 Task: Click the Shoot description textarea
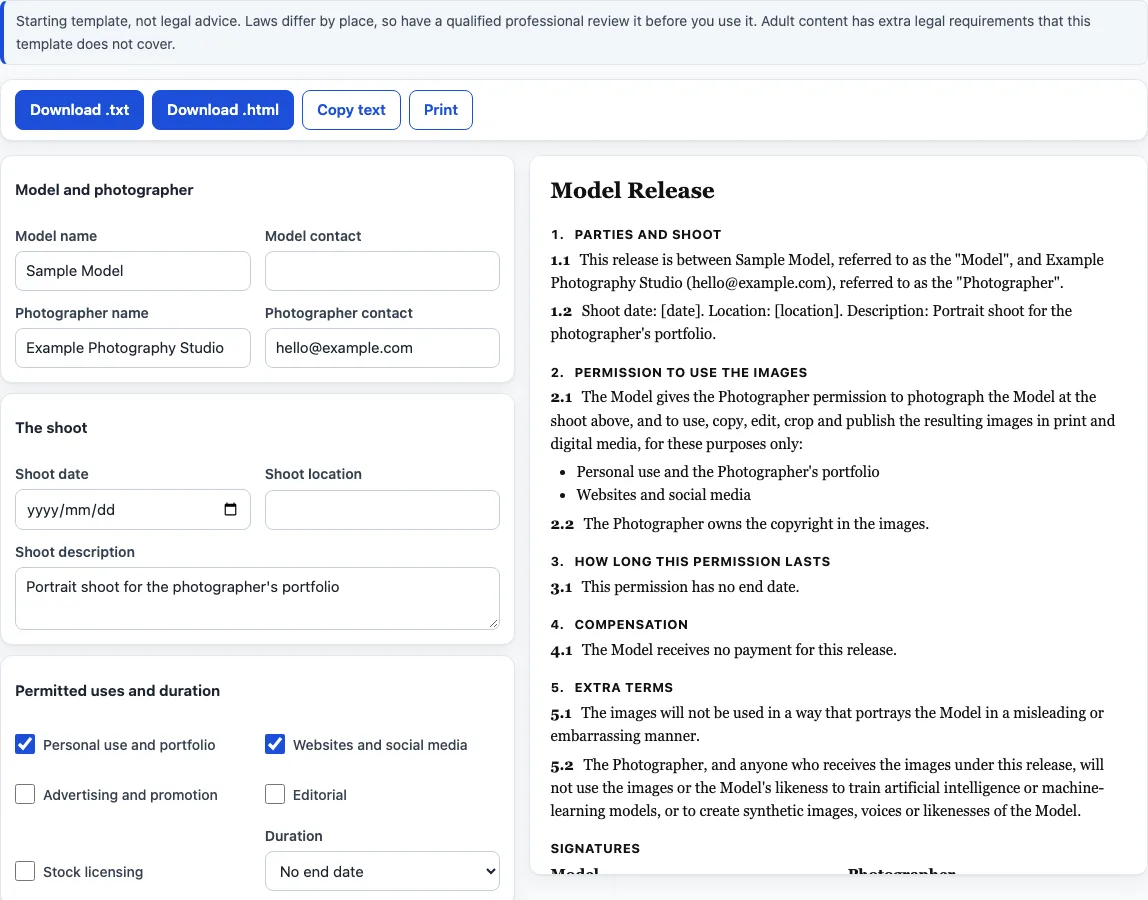click(x=257, y=598)
